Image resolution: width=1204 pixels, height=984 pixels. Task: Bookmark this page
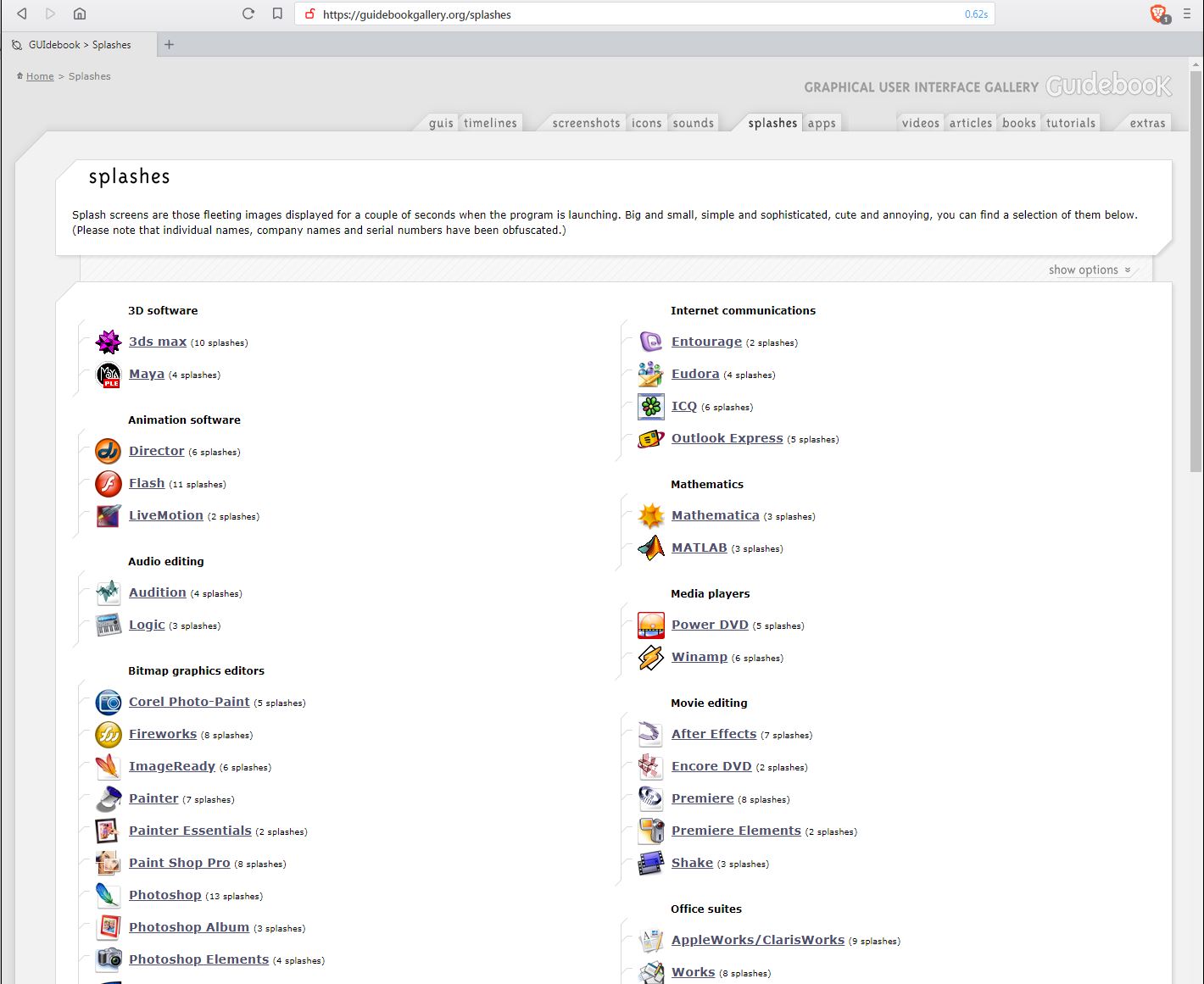277,14
